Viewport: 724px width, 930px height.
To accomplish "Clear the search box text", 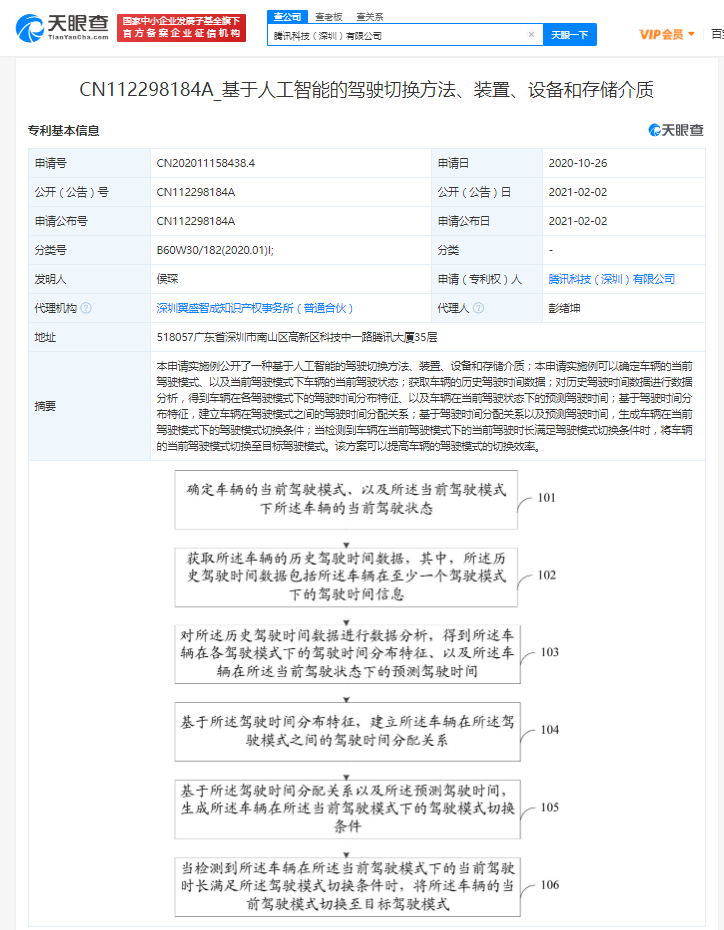I will point(531,34).
